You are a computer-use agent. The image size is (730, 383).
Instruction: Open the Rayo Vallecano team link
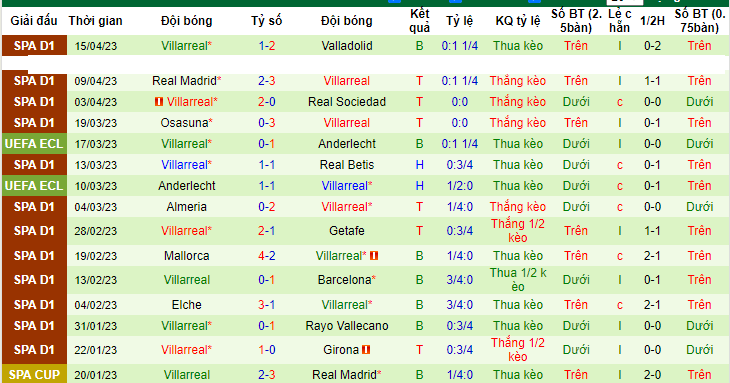[347, 326]
